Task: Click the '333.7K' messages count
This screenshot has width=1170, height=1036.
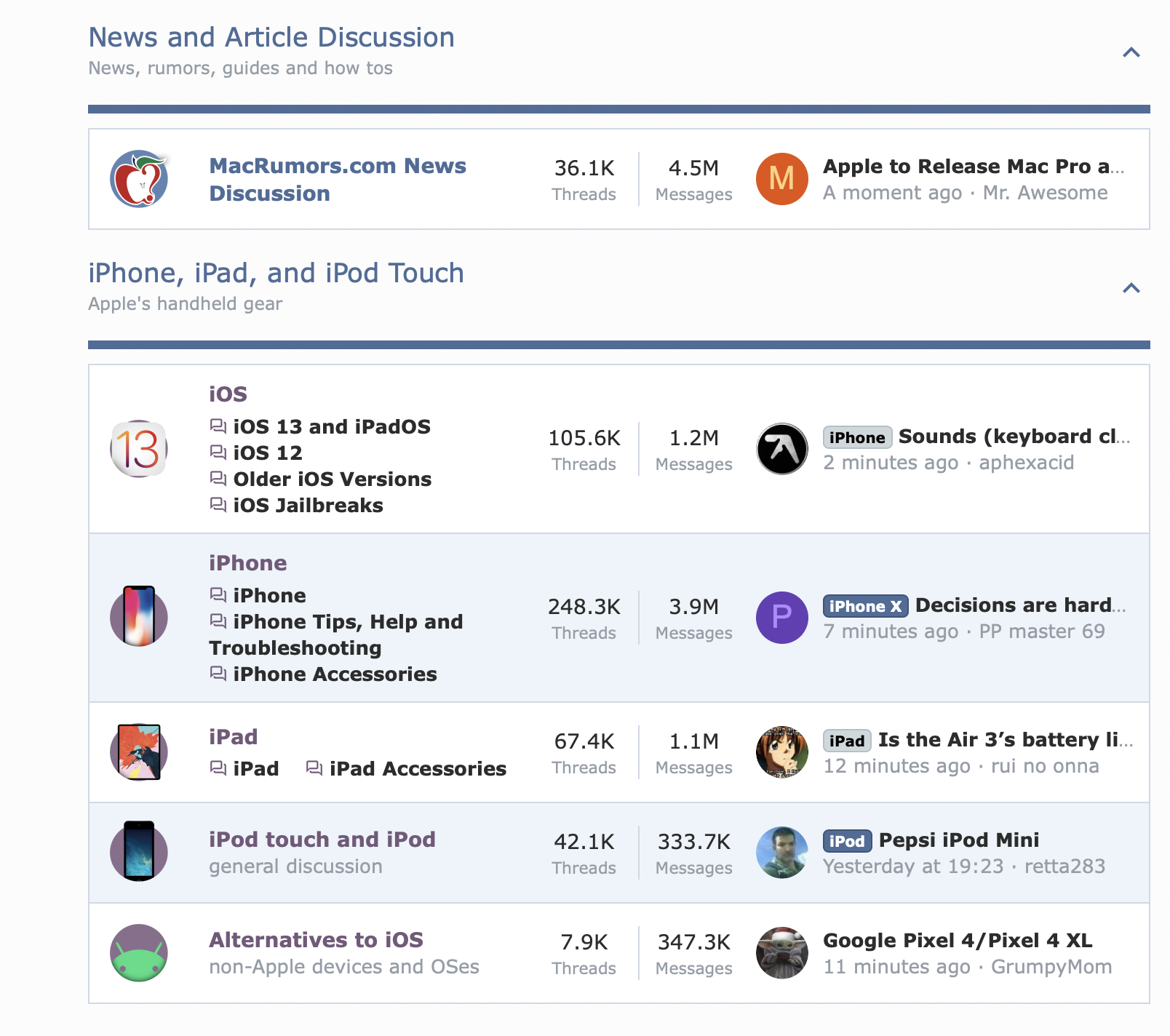Action: coord(694,842)
